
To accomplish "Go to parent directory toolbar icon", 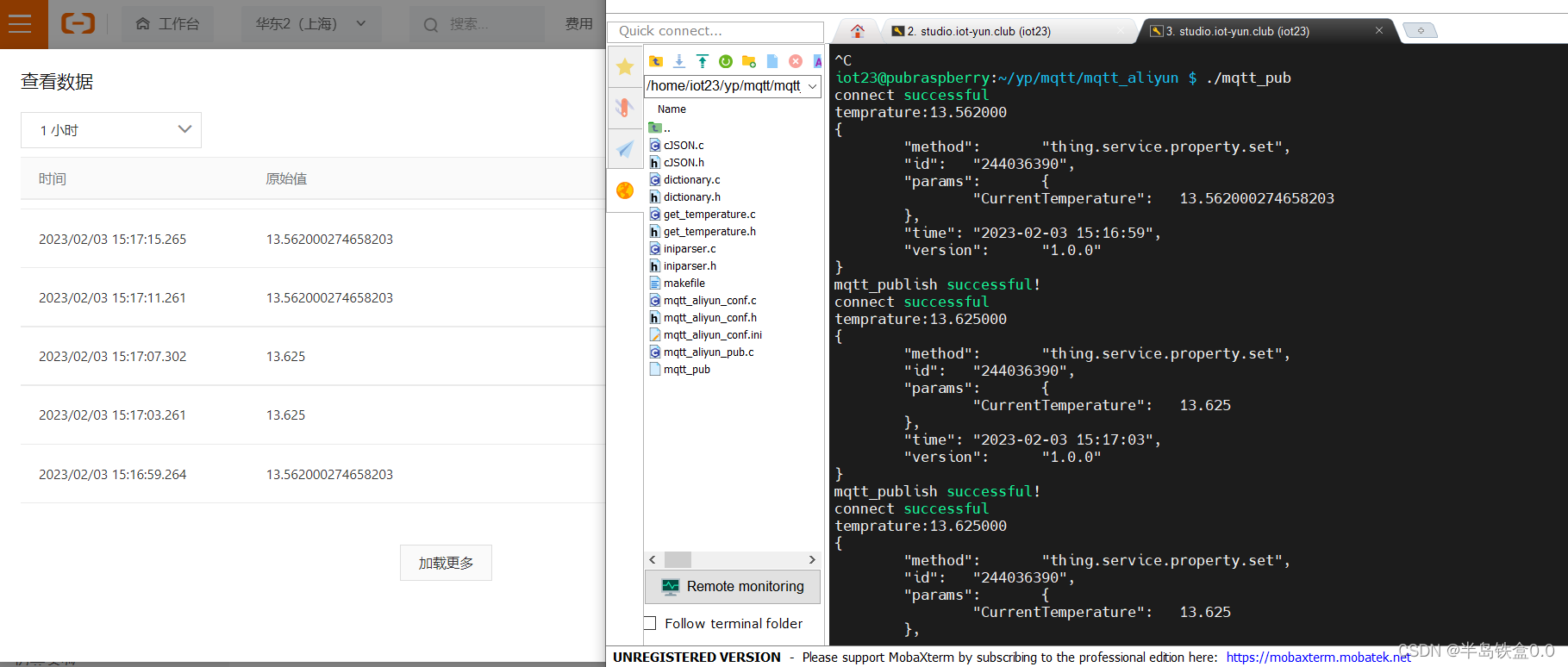I will (656, 61).
